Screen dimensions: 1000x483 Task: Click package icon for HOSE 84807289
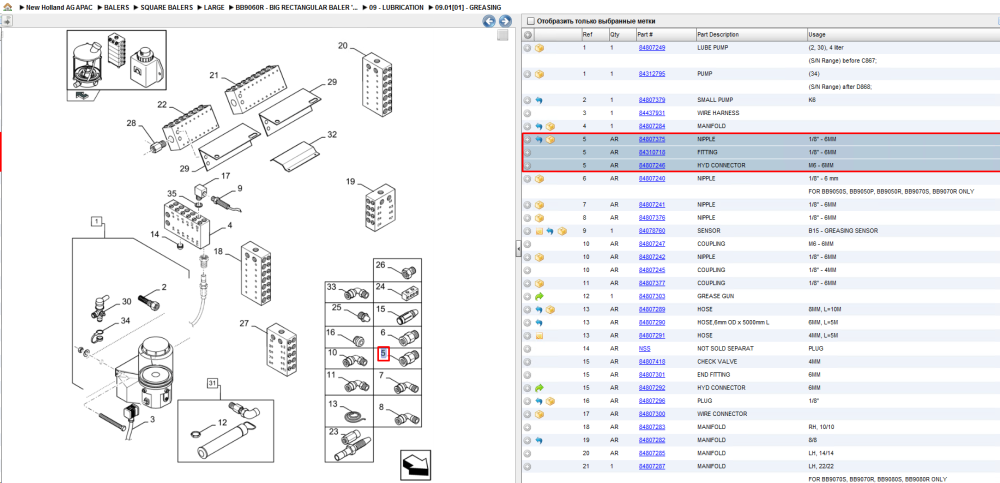550,309
